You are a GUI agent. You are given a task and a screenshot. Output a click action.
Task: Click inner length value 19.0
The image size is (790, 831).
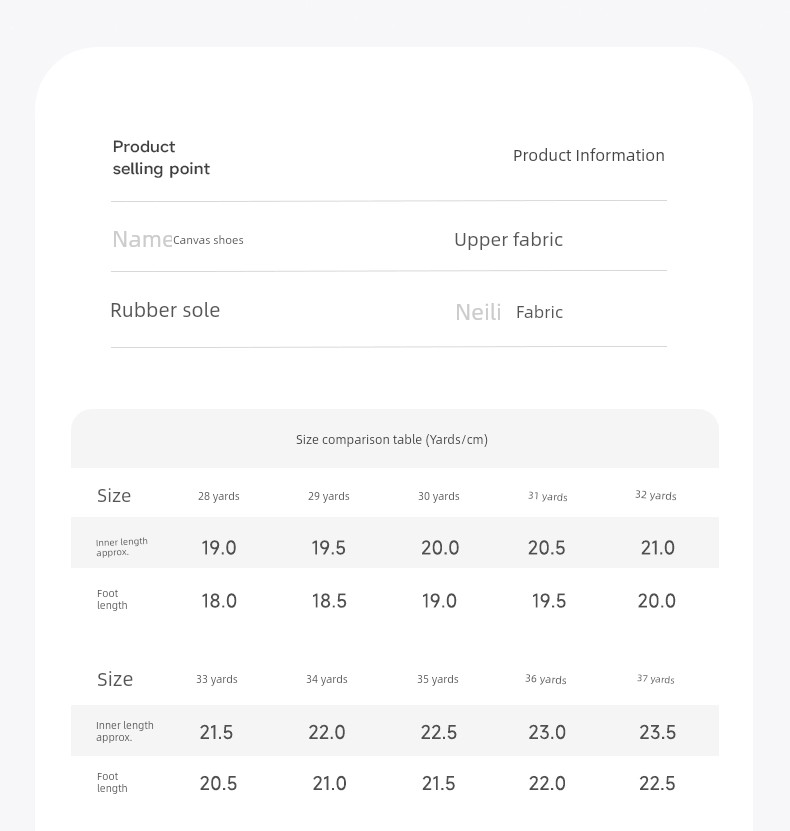(x=218, y=547)
